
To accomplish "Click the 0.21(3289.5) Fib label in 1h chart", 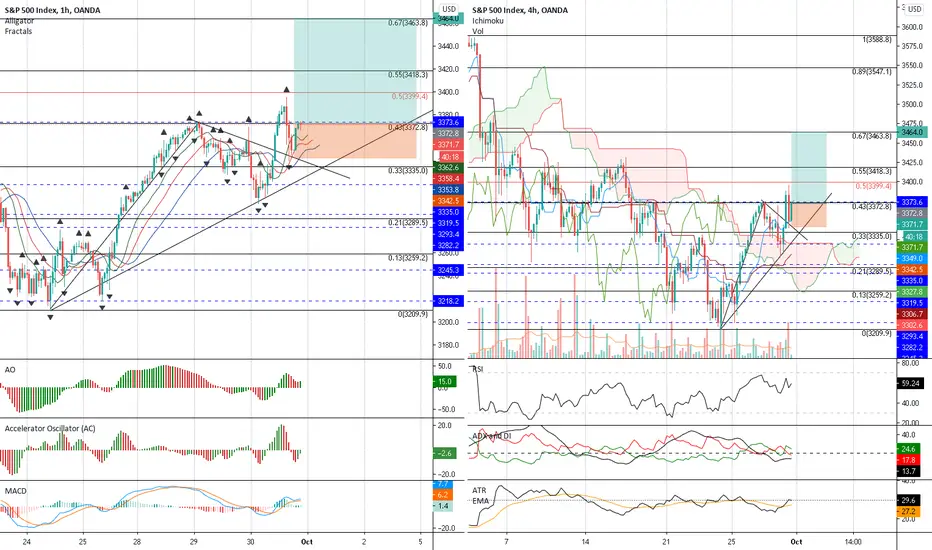I will pos(408,222).
